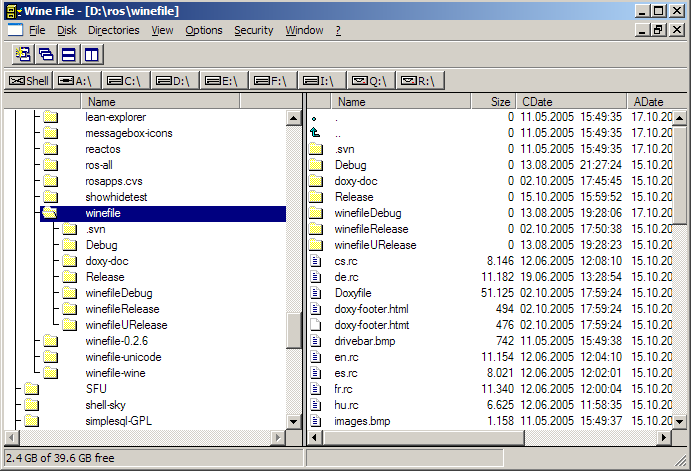Click the tile vertically toolbar icon
The height and width of the screenshot is (471, 691).
[x=92, y=55]
